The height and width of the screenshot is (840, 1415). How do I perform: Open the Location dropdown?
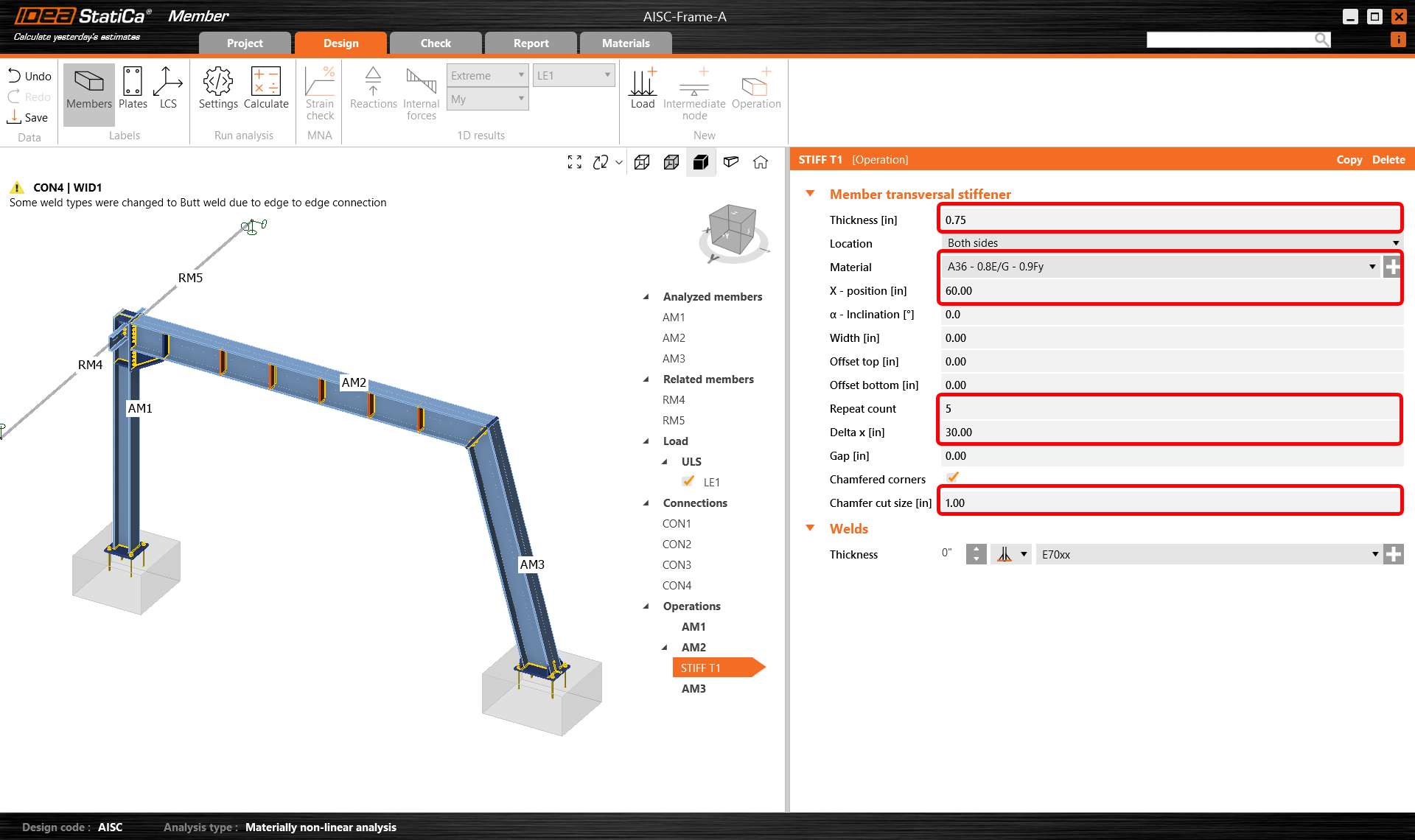[x=1172, y=243]
